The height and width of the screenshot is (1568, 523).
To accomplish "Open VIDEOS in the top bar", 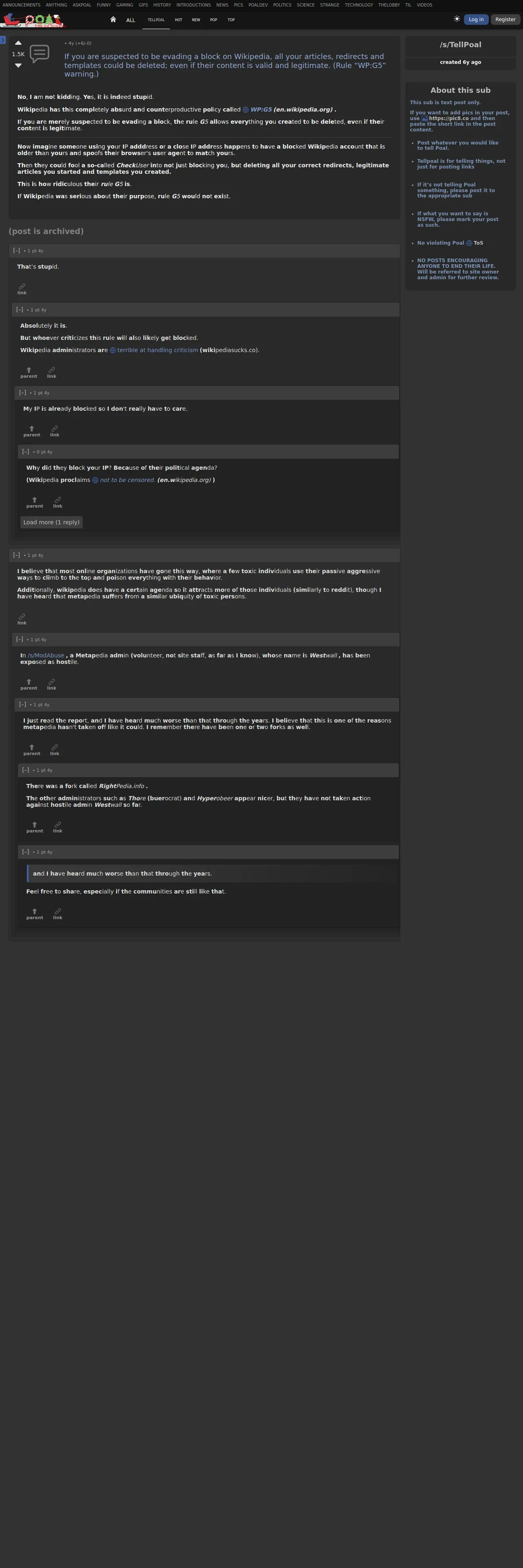I will pos(424,5).
